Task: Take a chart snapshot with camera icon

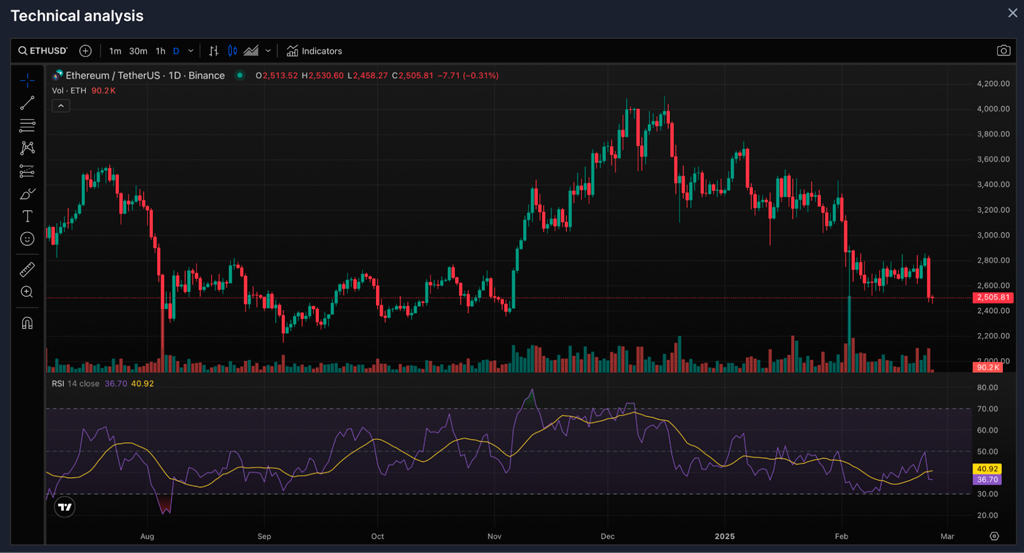Action: [1004, 51]
